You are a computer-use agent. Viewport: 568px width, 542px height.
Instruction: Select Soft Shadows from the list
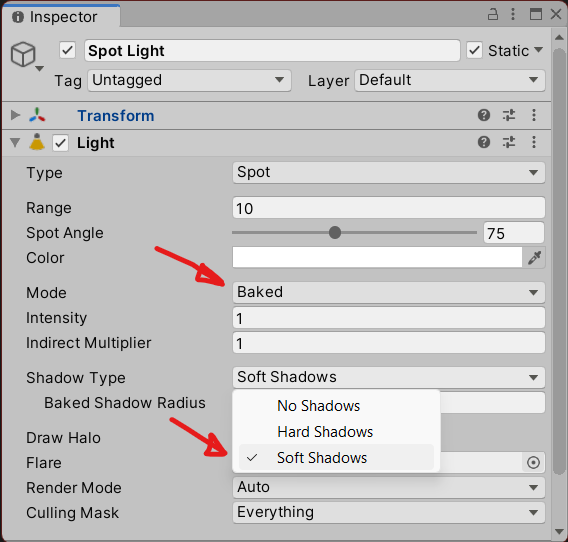tap(336, 458)
